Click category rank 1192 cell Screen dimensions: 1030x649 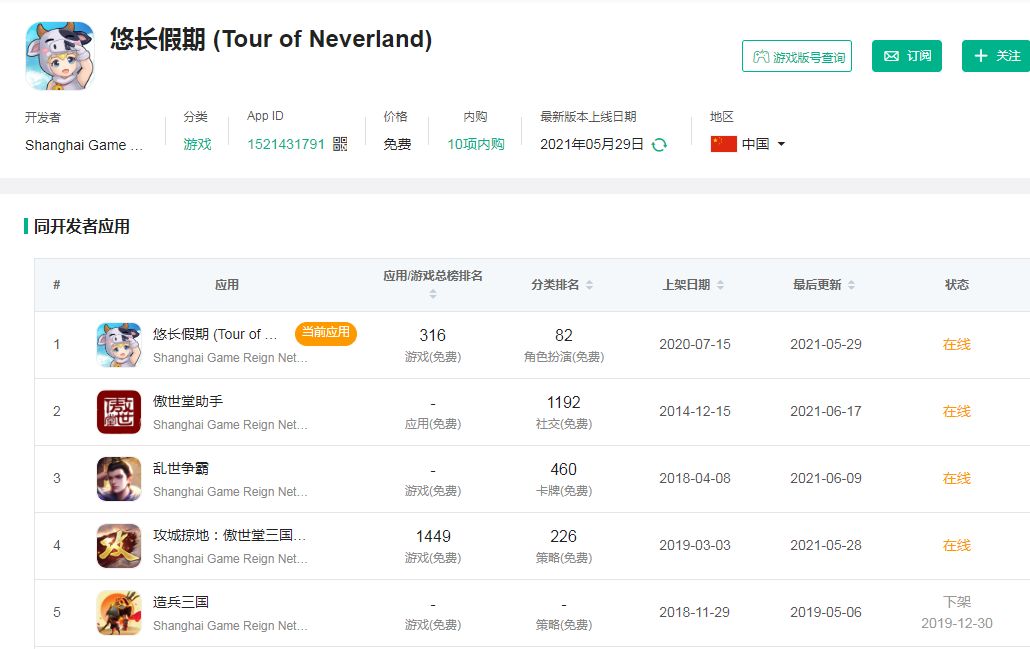[x=564, y=403]
